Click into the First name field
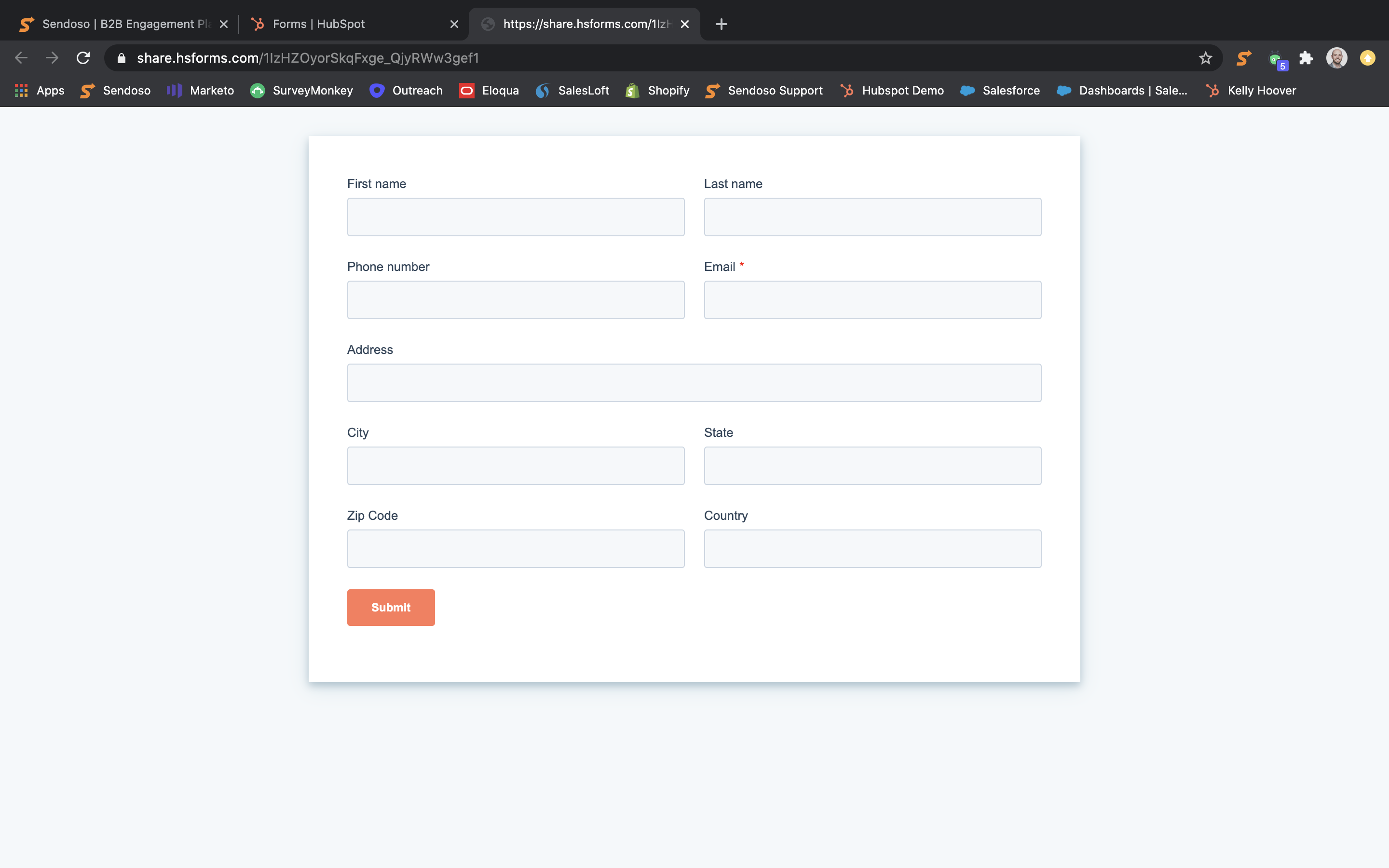 516,217
